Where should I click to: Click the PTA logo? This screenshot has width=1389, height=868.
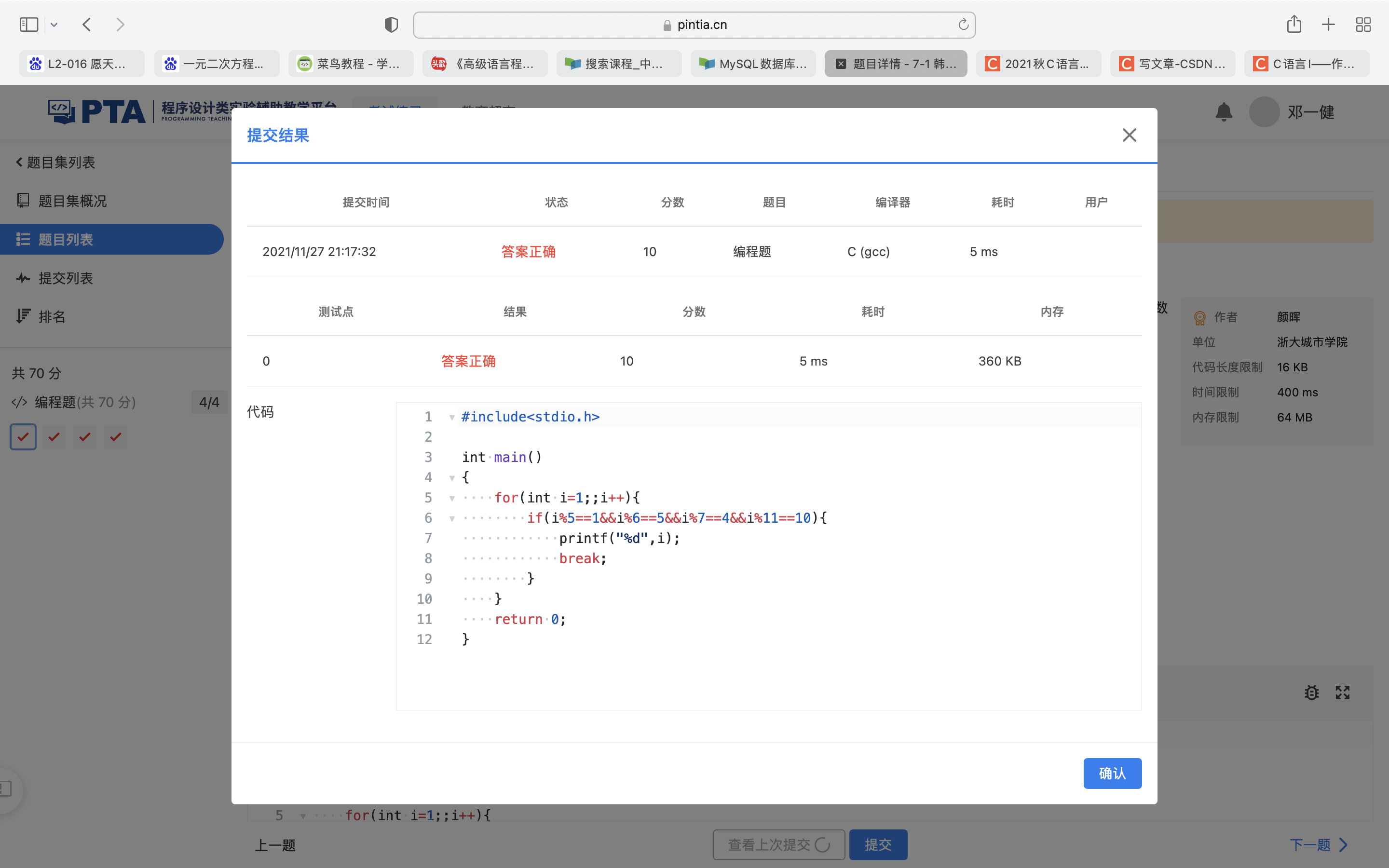coord(96,111)
